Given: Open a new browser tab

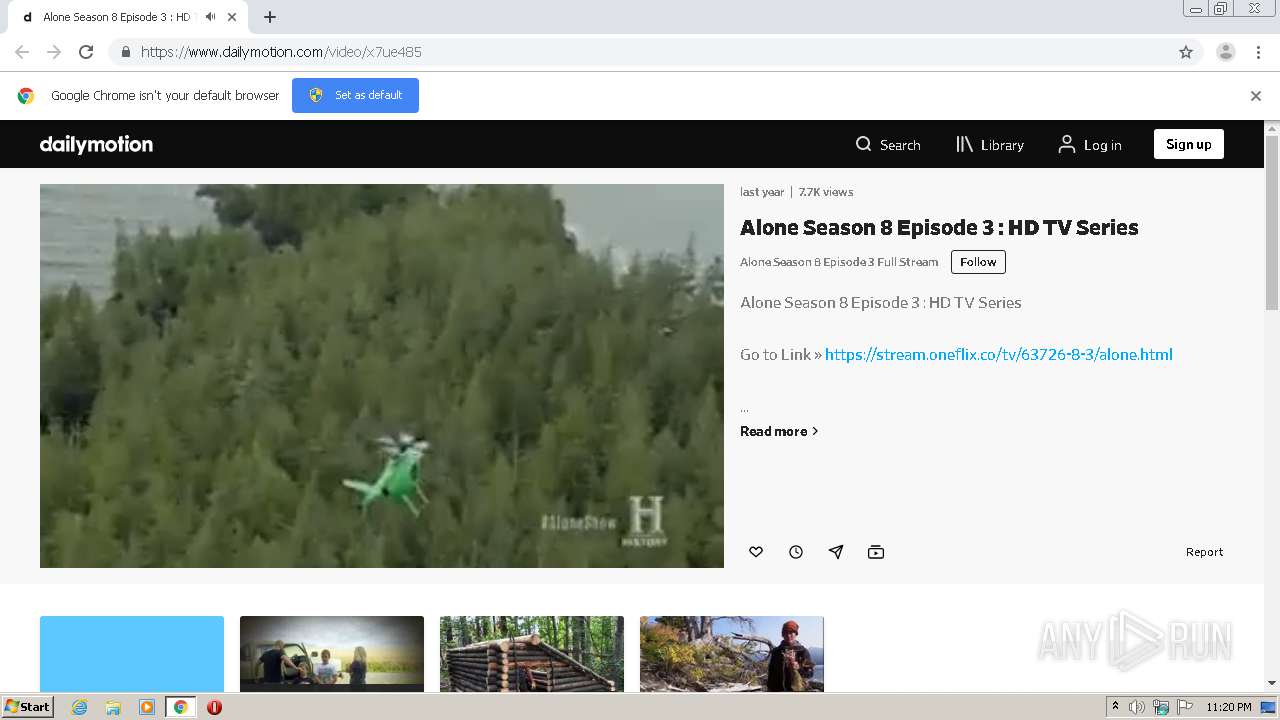Looking at the screenshot, I should [270, 17].
